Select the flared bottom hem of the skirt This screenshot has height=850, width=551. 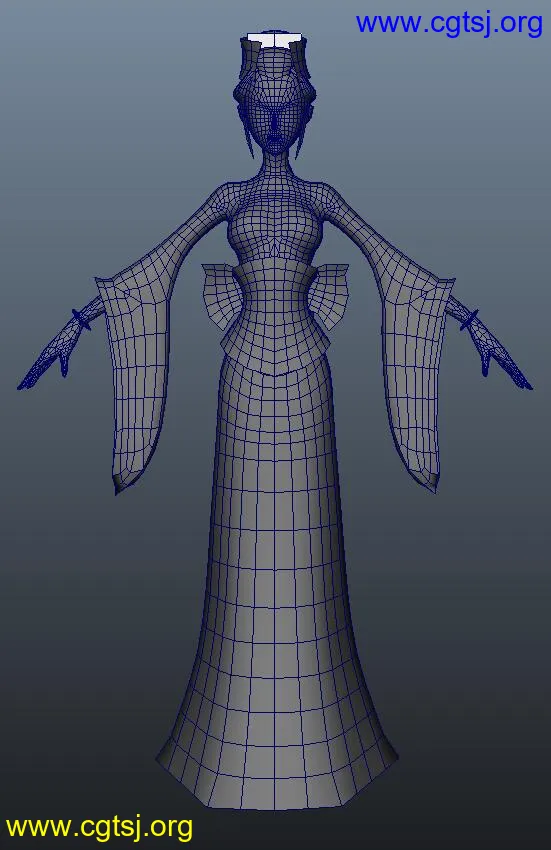point(277,764)
